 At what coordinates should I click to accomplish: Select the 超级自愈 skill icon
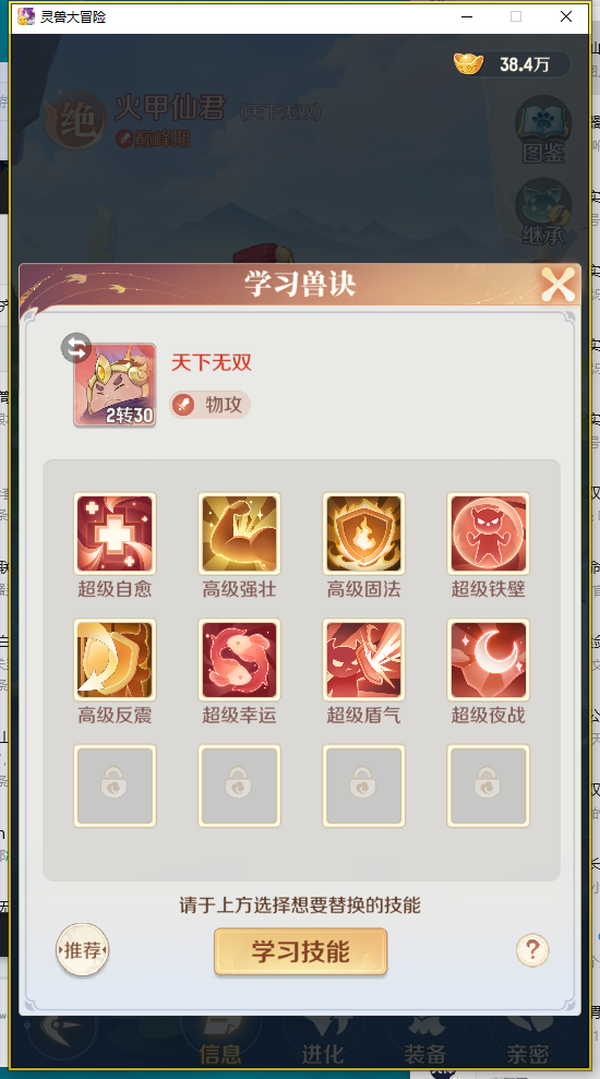point(115,533)
